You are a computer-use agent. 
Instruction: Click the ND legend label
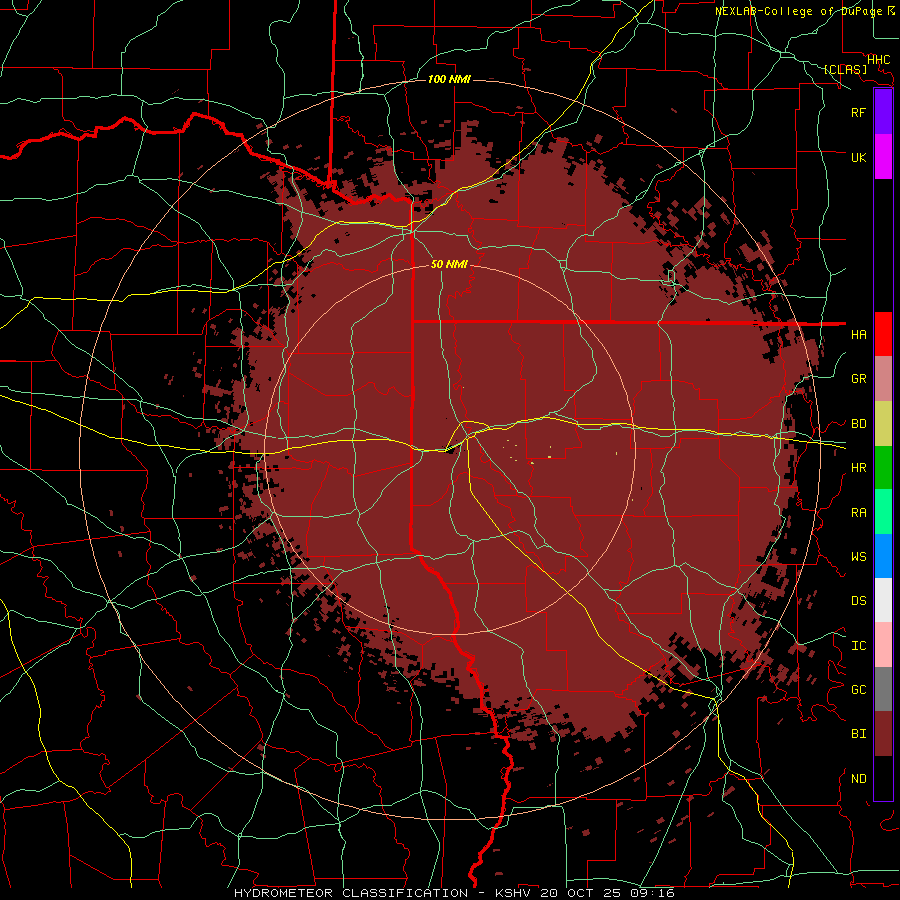coord(858,779)
